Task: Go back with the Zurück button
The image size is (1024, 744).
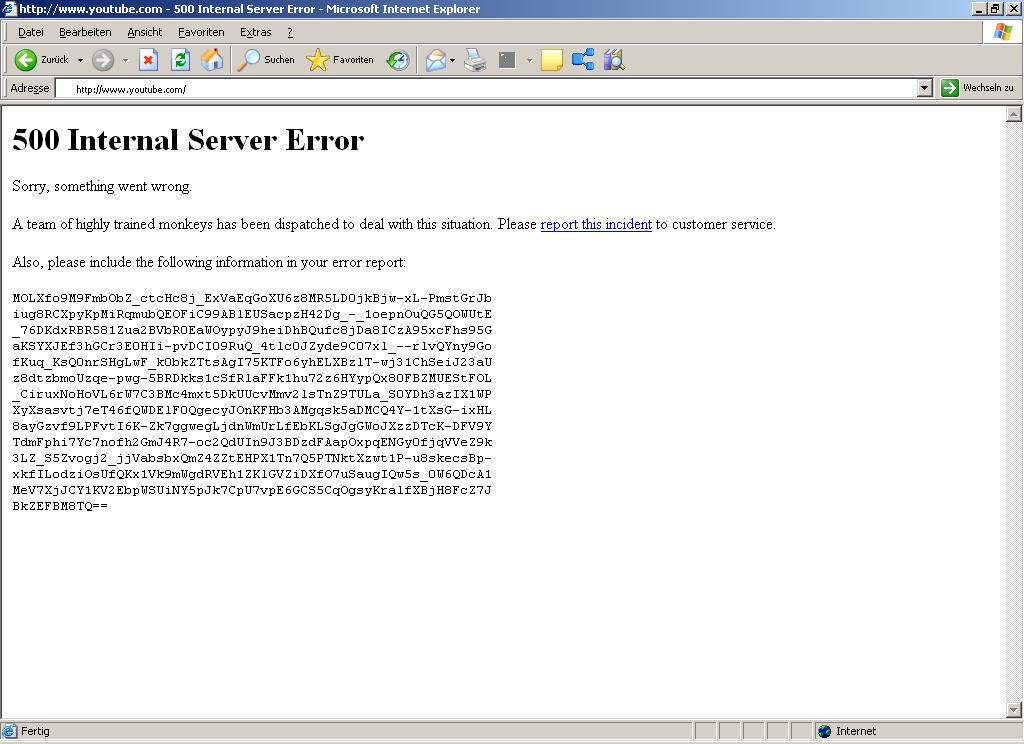Action: pyautogui.click(x=41, y=60)
